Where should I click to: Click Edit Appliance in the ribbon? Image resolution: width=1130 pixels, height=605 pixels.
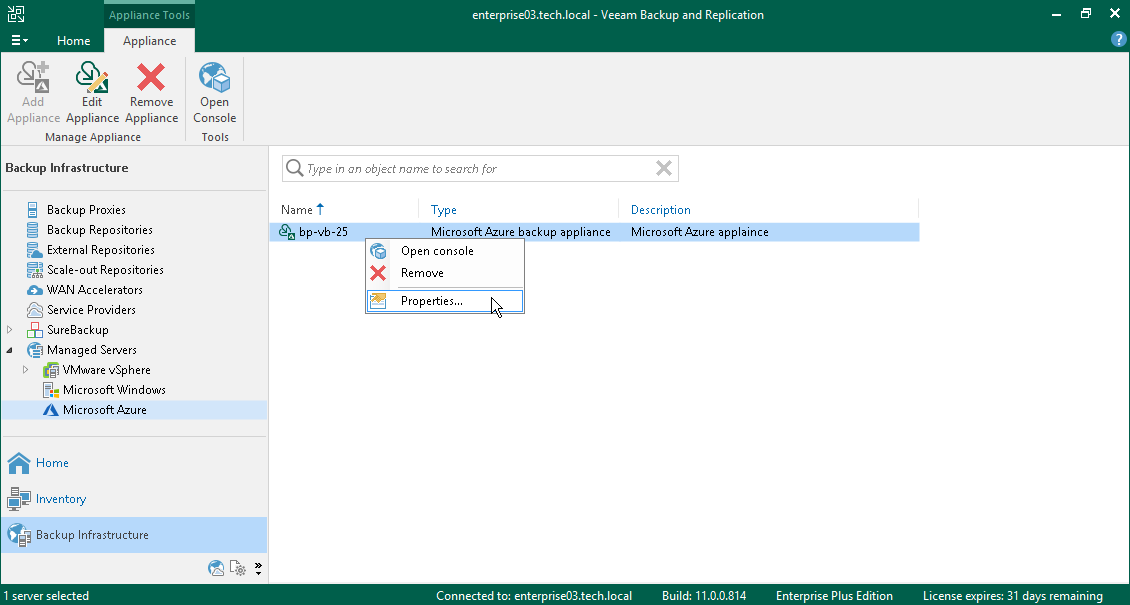coord(92,92)
